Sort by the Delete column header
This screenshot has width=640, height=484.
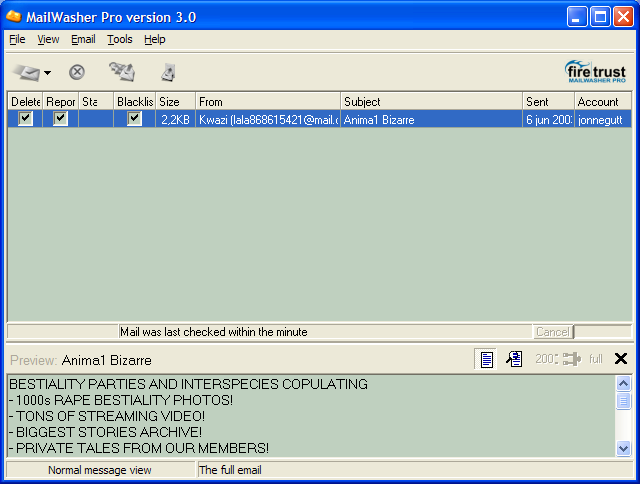(x=25, y=102)
